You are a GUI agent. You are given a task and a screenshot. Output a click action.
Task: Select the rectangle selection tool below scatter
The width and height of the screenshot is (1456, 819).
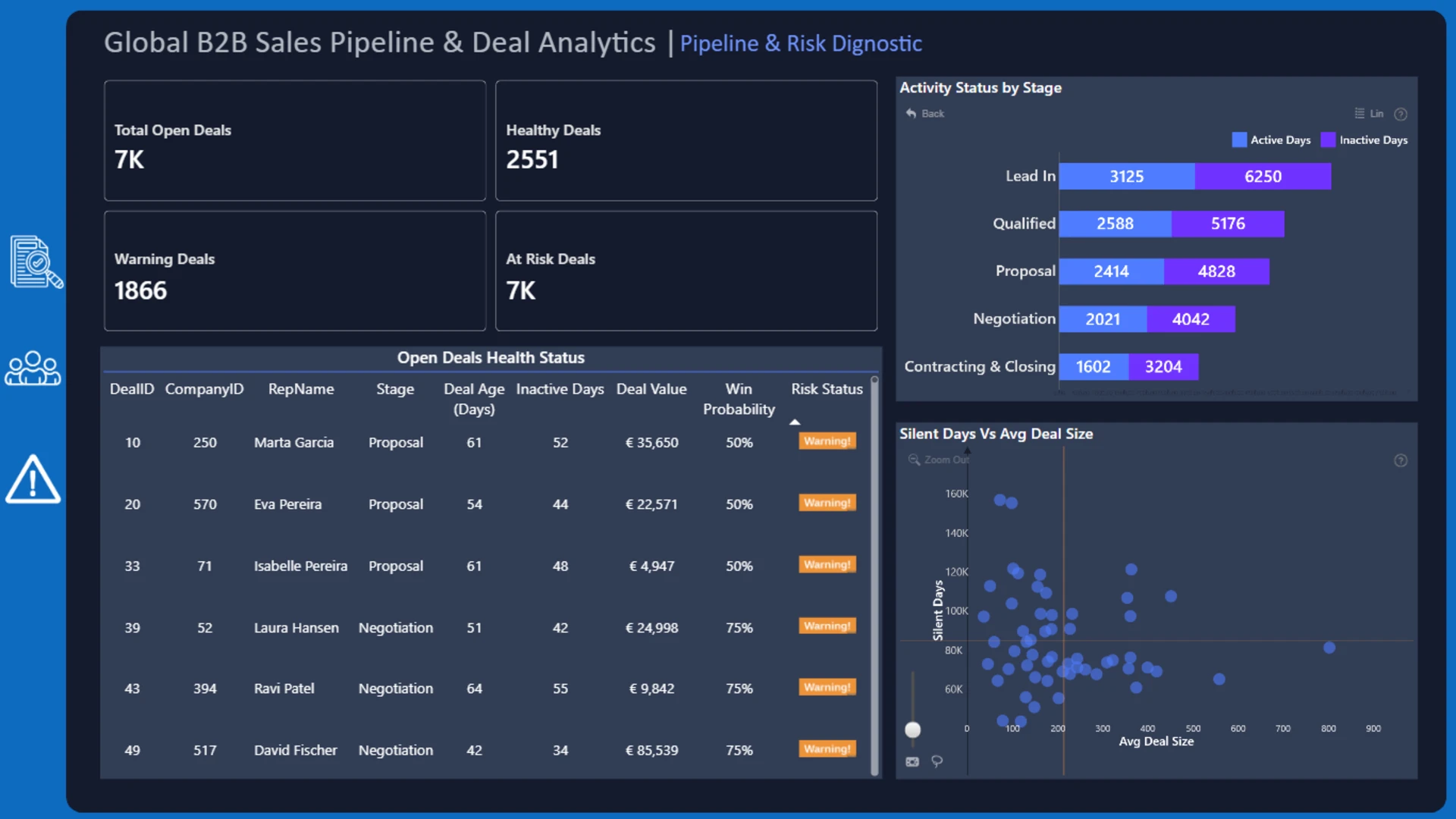[x=912, y=761]
